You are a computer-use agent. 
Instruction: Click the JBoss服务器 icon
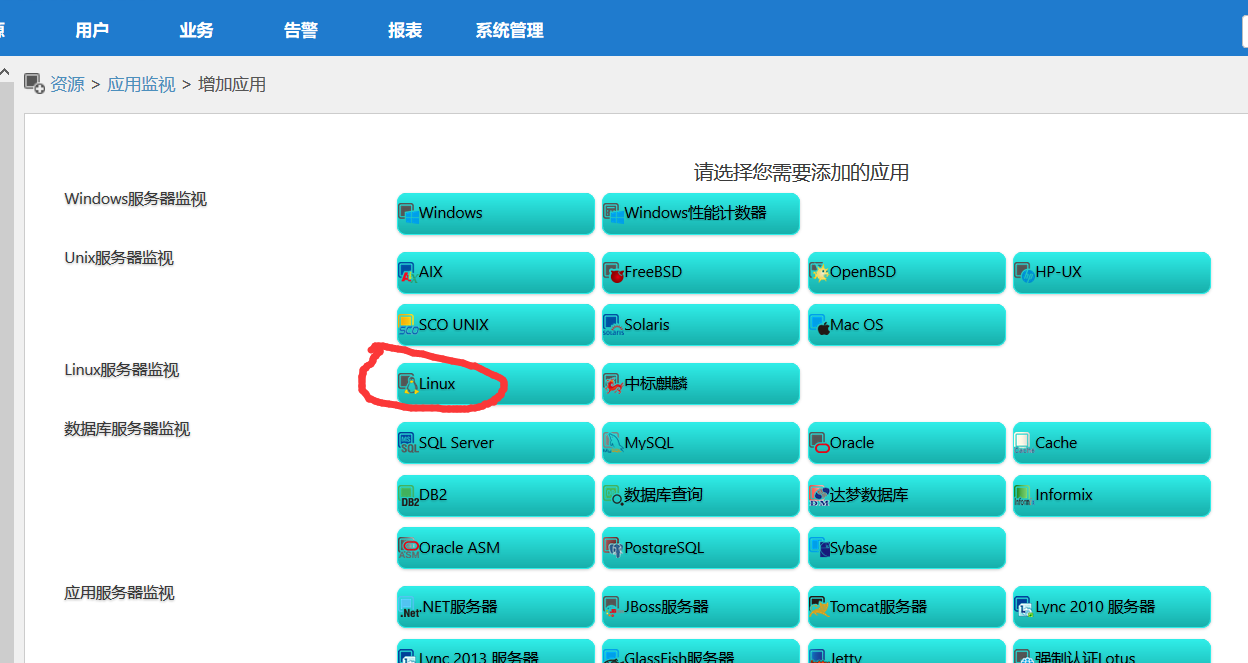pyautogui.click(x=614, y=607)
